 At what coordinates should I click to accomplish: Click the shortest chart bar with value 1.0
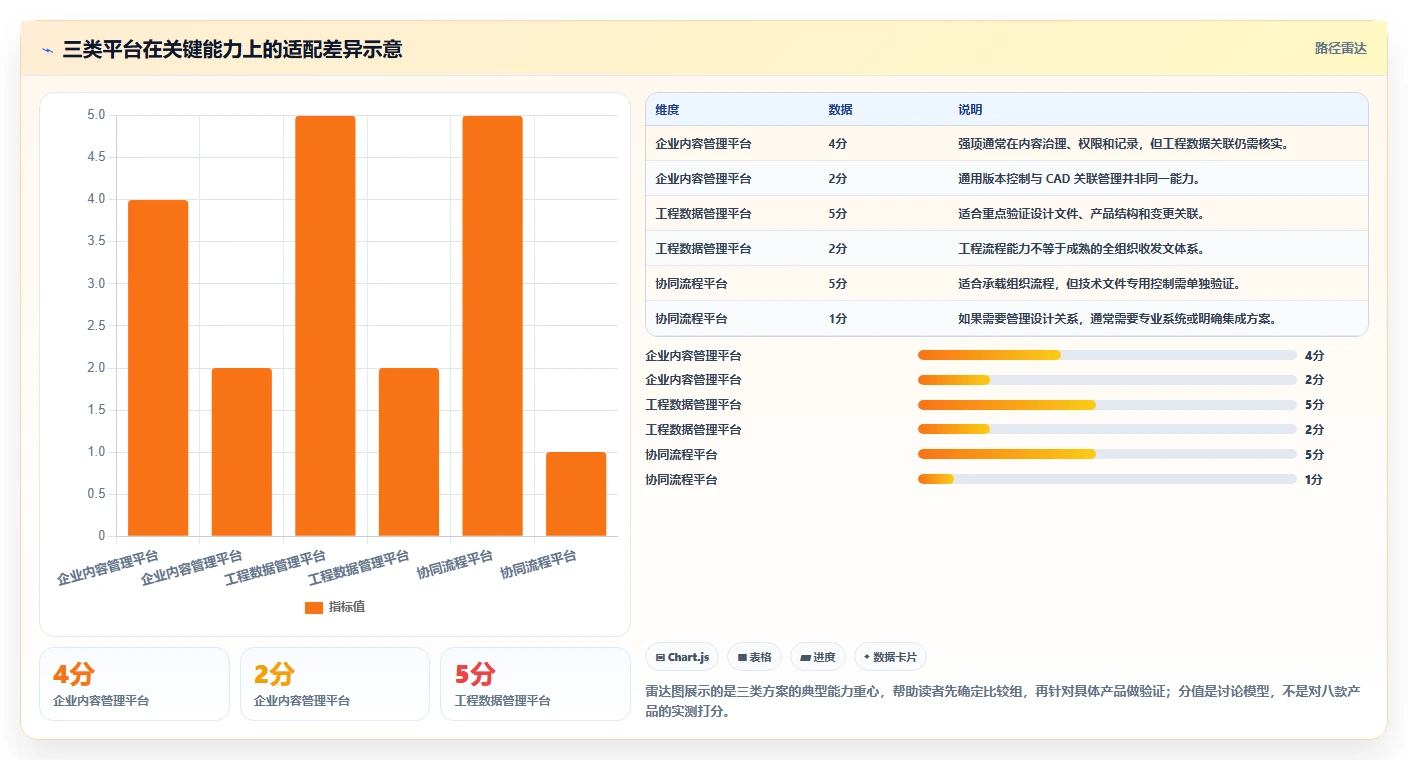click(x=576, y=494)
